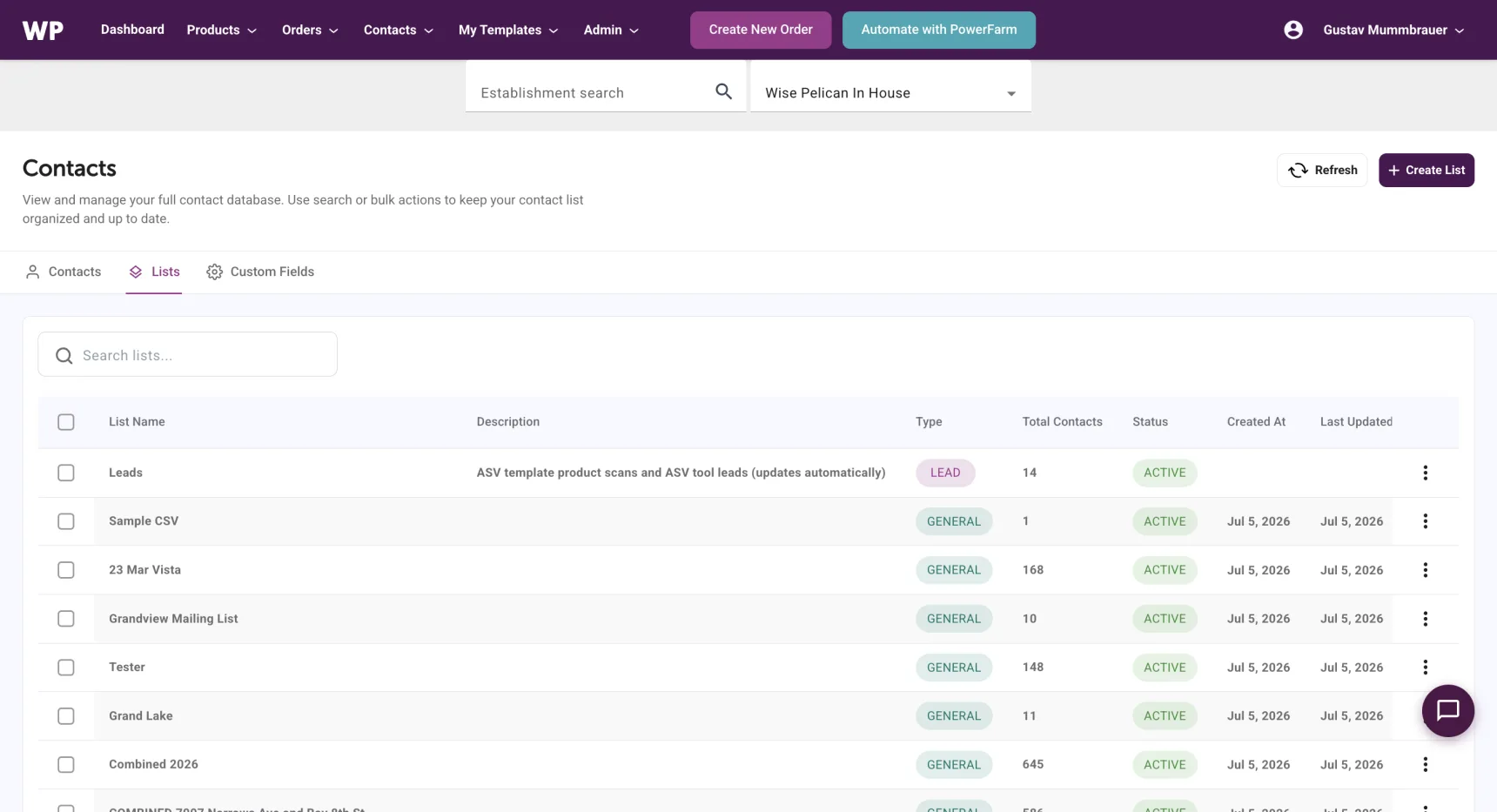1497x812 pixels.
Task: Click Automate with PowerFarm button
Action: point(939,30)
